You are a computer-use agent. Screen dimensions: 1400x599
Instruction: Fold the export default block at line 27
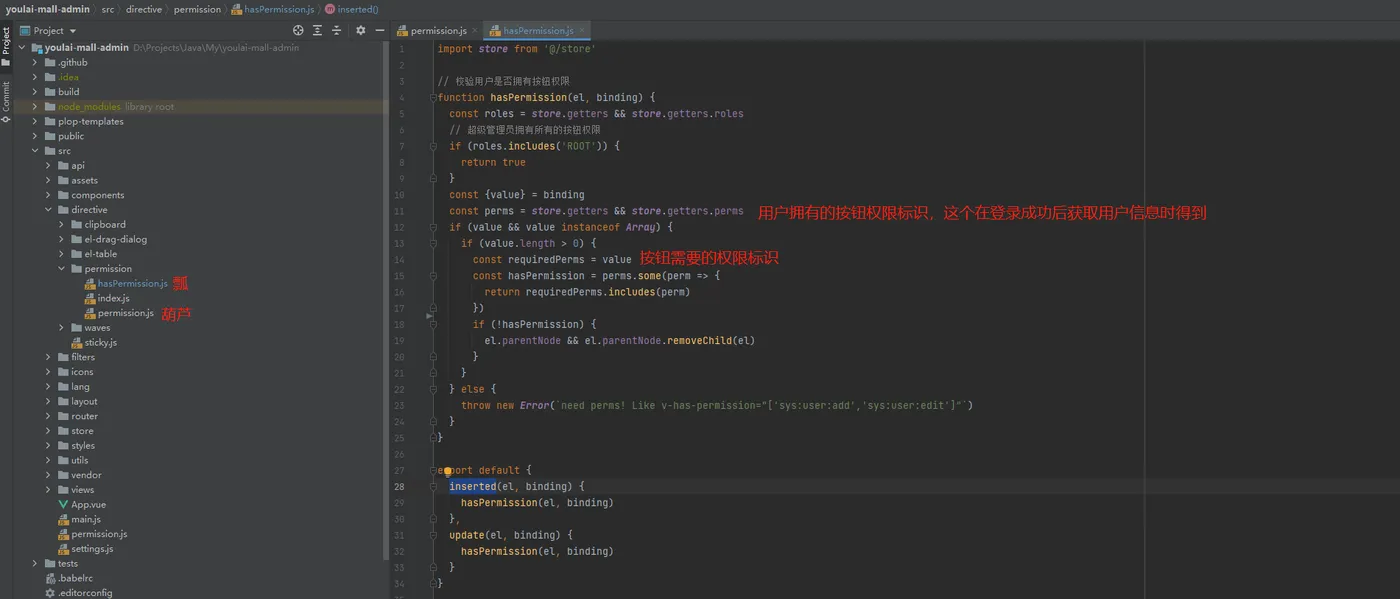point(433,470)
